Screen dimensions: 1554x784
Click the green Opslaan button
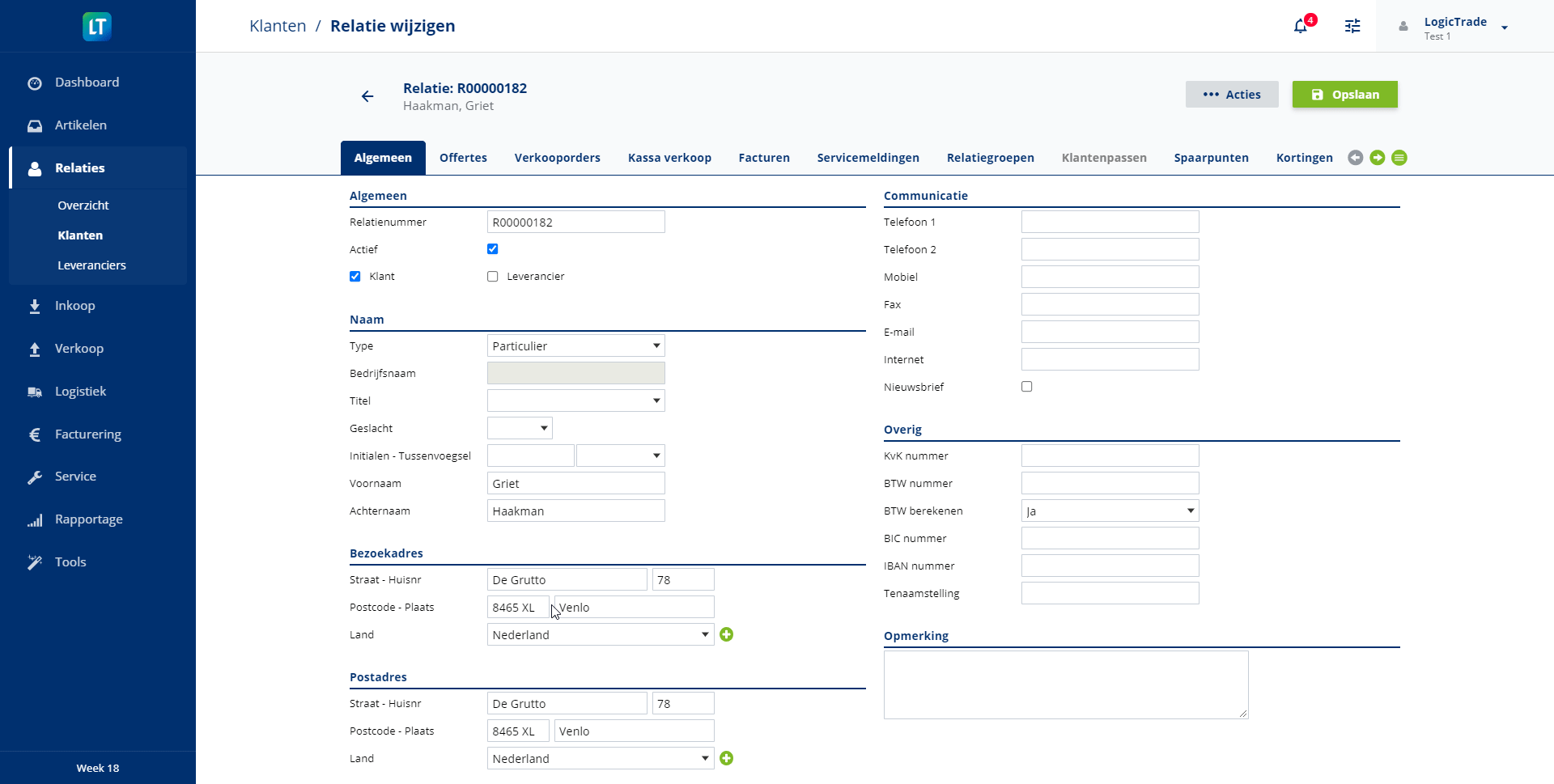coord(1344,95)
